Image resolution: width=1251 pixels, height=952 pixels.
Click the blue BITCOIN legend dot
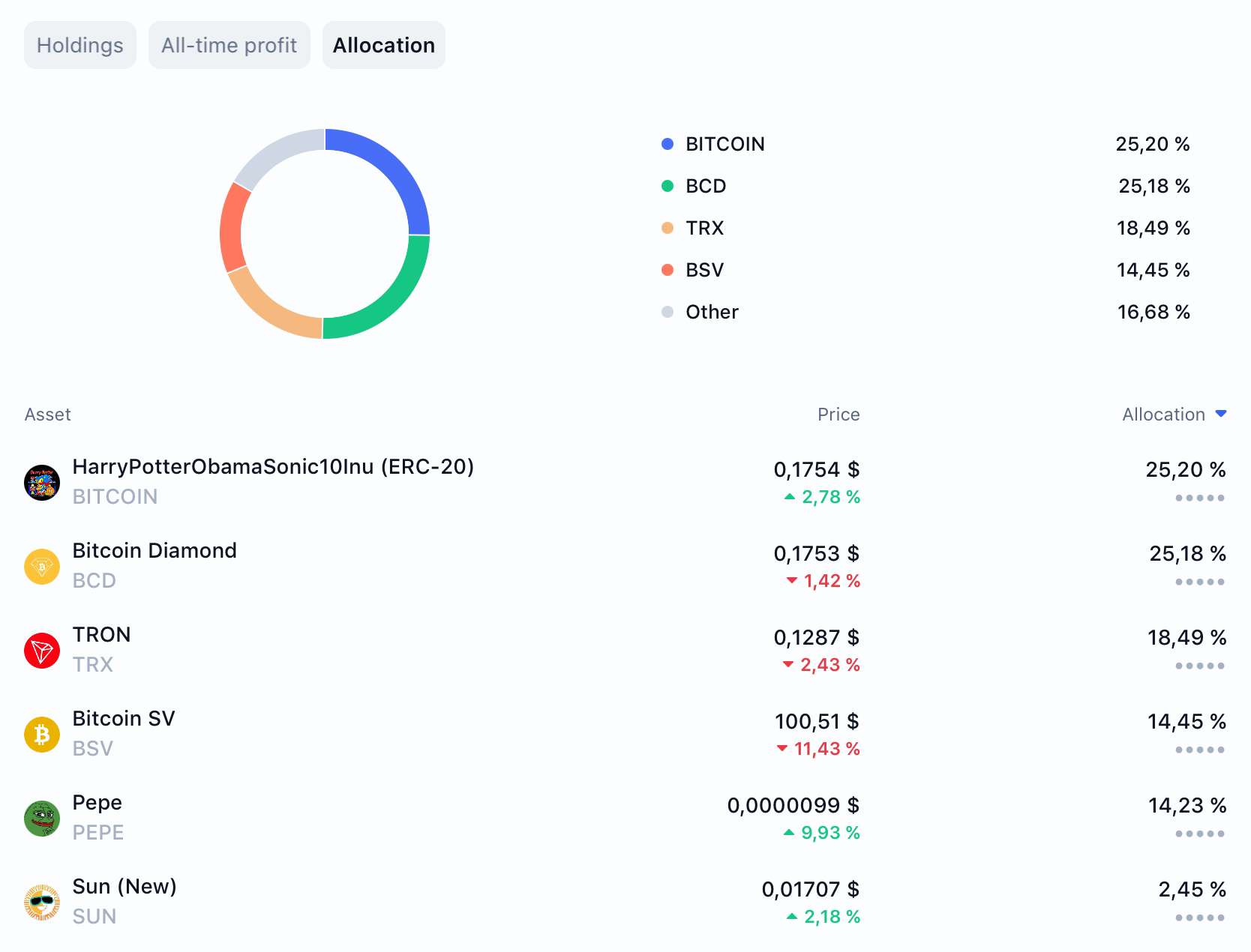[667, 144]
